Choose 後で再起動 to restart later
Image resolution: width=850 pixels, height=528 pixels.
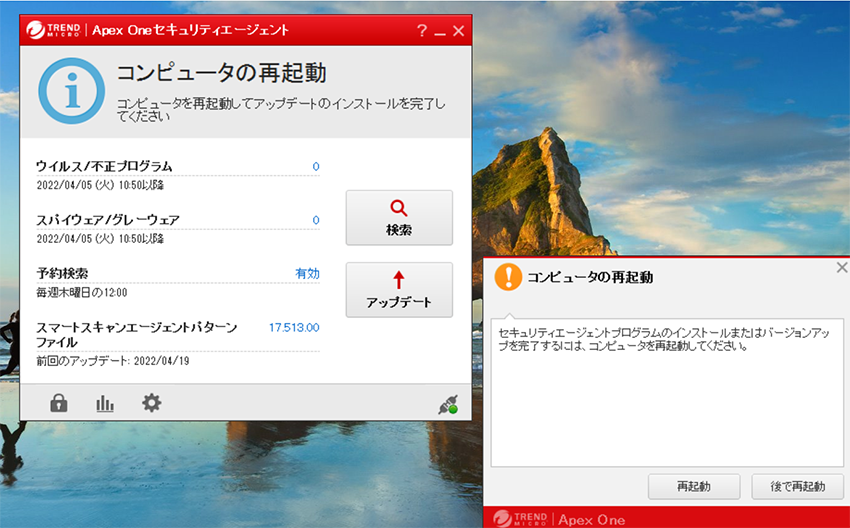point(800,487)
